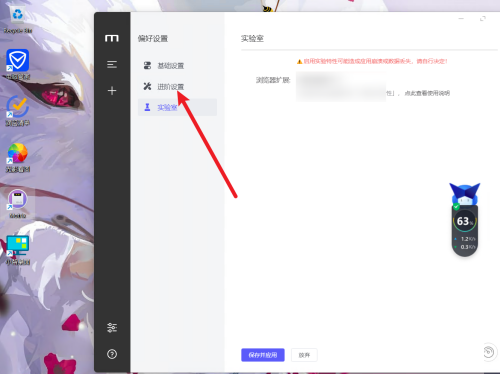Click the blue mascot atop the floating widget
This screenshot has height=374, width=500.
[465, 193]
